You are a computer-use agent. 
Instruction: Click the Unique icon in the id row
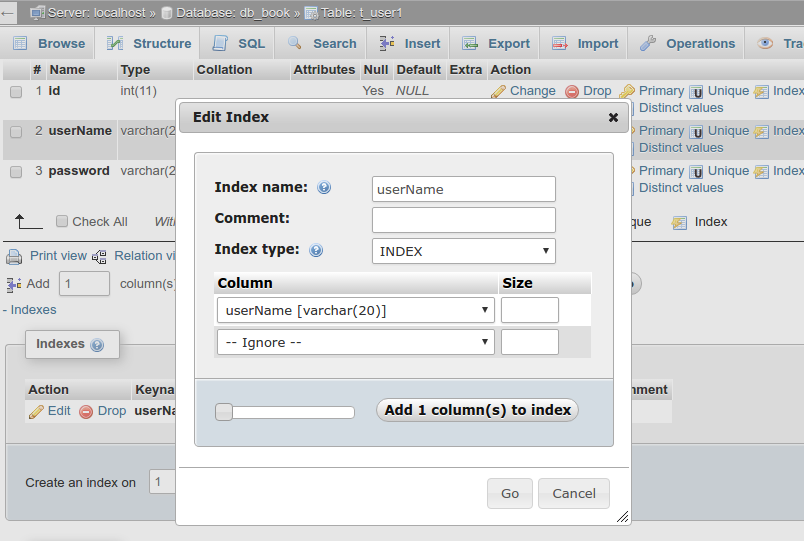[x=697, y=91]
